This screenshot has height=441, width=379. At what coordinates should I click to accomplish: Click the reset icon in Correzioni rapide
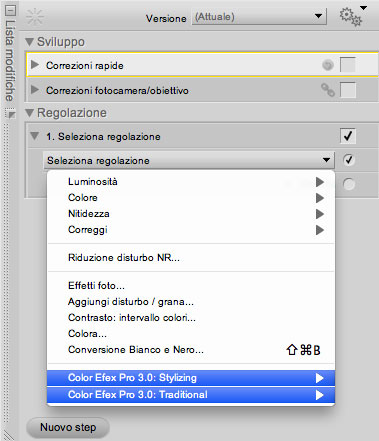coord(328,65)
